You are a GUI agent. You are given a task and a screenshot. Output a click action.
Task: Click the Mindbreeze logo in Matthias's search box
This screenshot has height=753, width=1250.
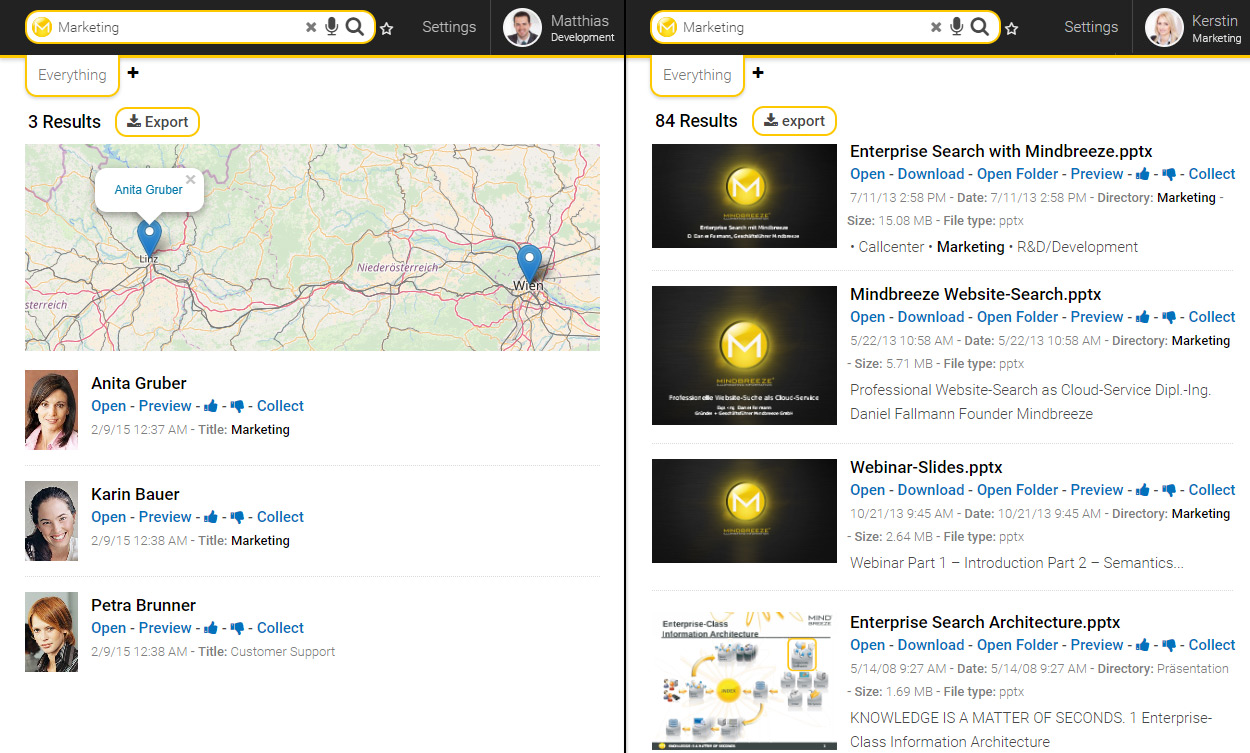pos(42,27)
